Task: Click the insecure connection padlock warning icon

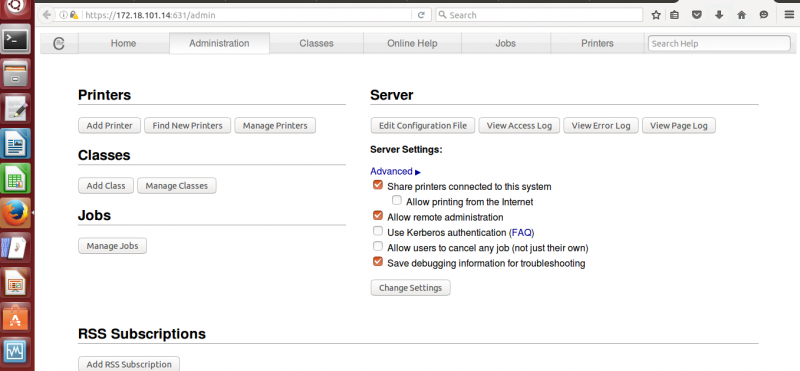Action: (74, 15)
